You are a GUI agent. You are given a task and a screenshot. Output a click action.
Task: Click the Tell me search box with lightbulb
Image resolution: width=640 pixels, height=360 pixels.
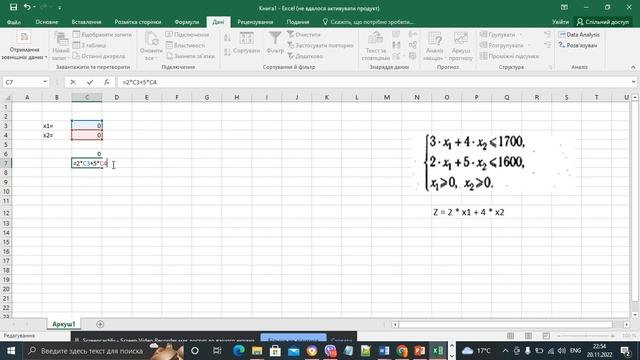367,22
